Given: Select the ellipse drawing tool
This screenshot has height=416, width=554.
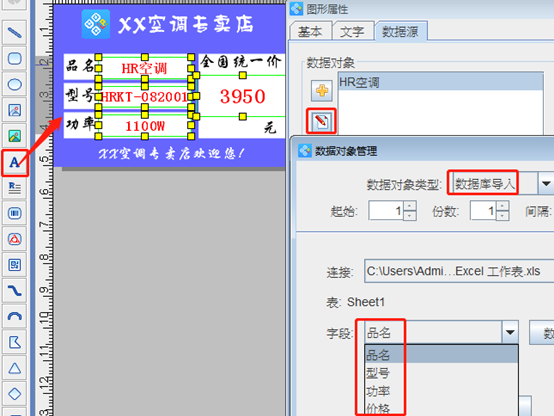Looking at the screenshot, I should (x=14, y=84).
